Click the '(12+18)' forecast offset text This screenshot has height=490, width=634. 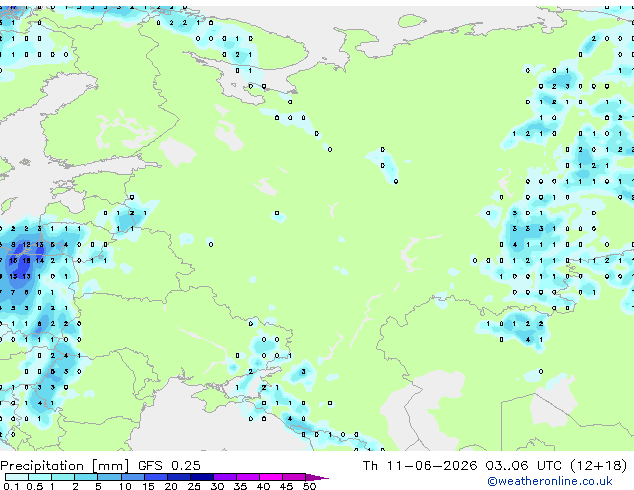pyautogui.click(x=598, y=466)
